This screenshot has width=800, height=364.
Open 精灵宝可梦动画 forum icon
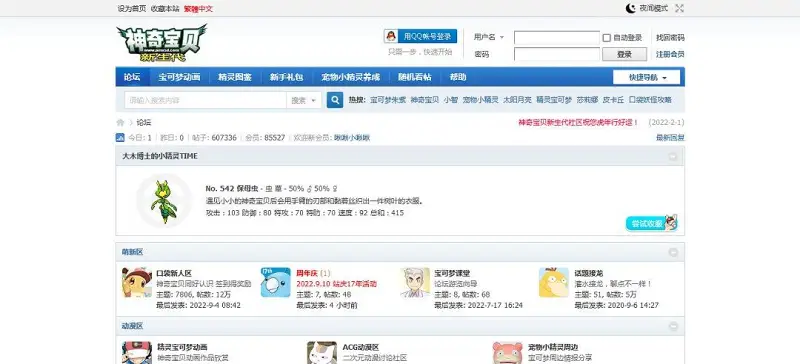pos(137,353)
